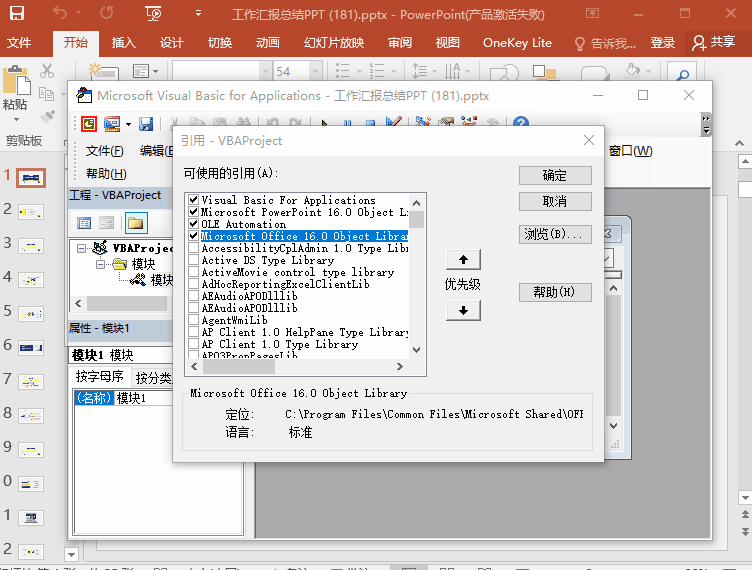Click the Shape Fill paint bucket icon
The height and width of the screenshot is (570, 752).
pos(633,71)
